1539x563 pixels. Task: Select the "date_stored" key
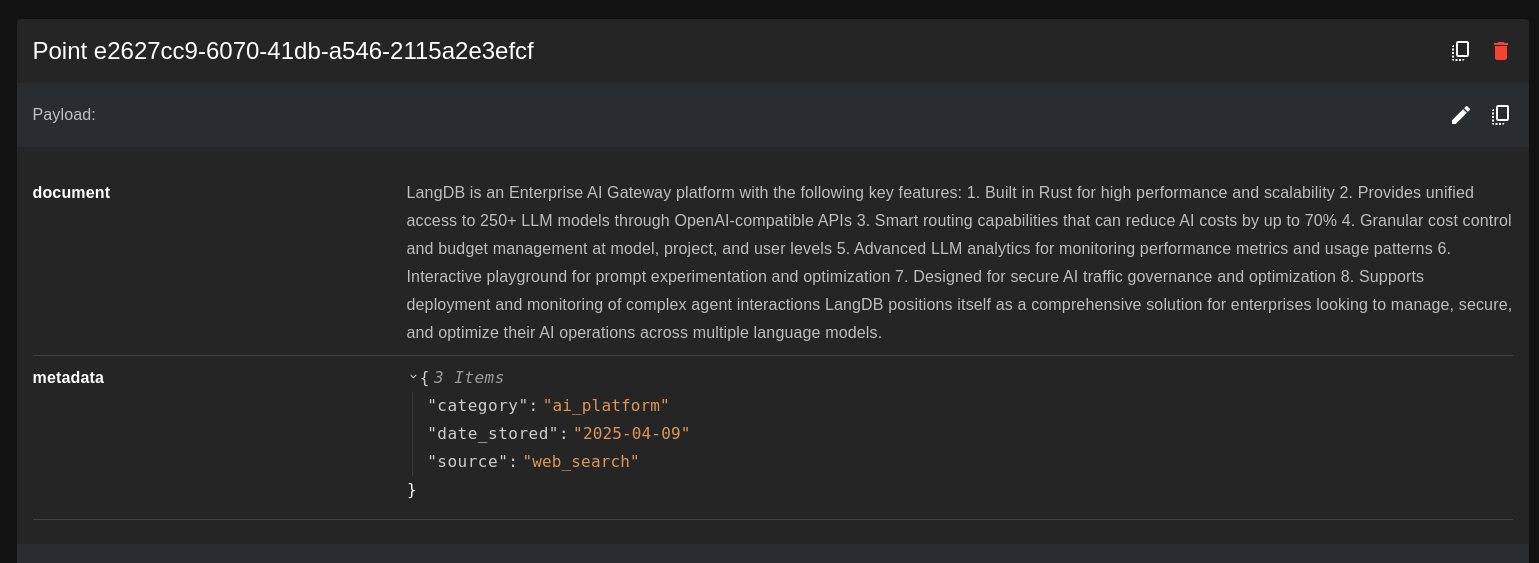(x=491, y=434)
